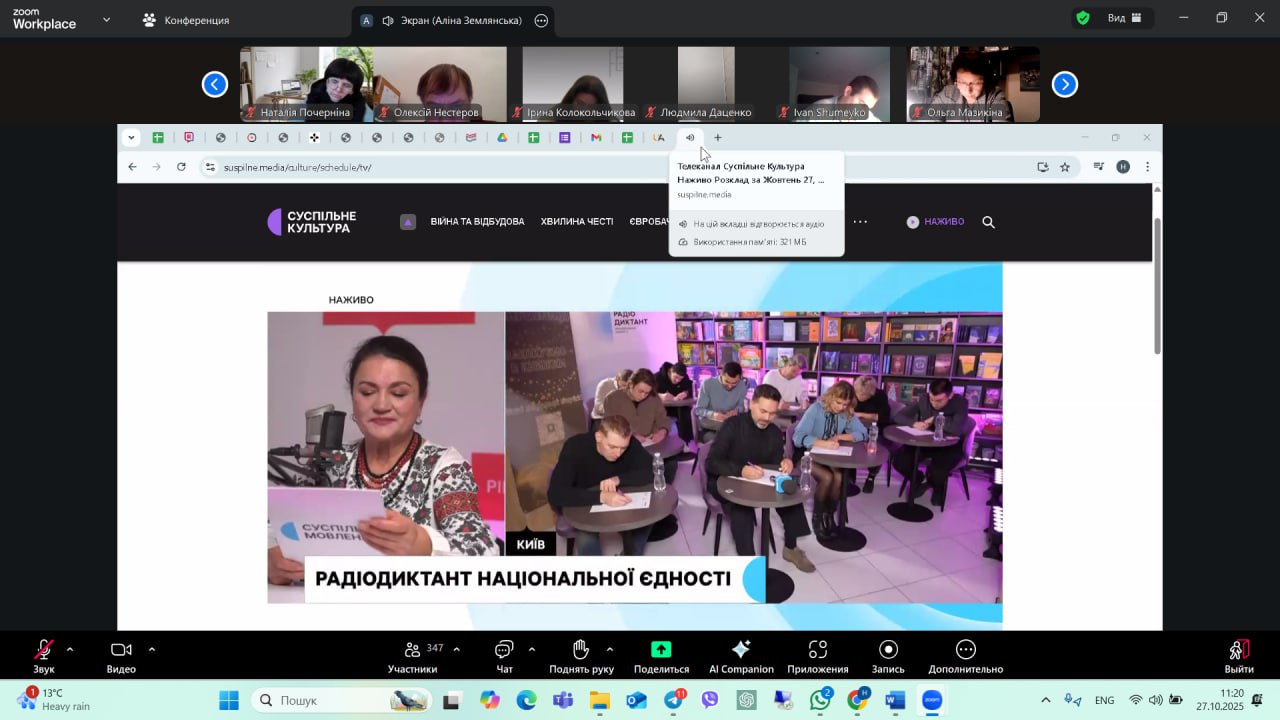1280x720 pixels.
Task: Open the Conference tab
Action: (x=186, y=20)
